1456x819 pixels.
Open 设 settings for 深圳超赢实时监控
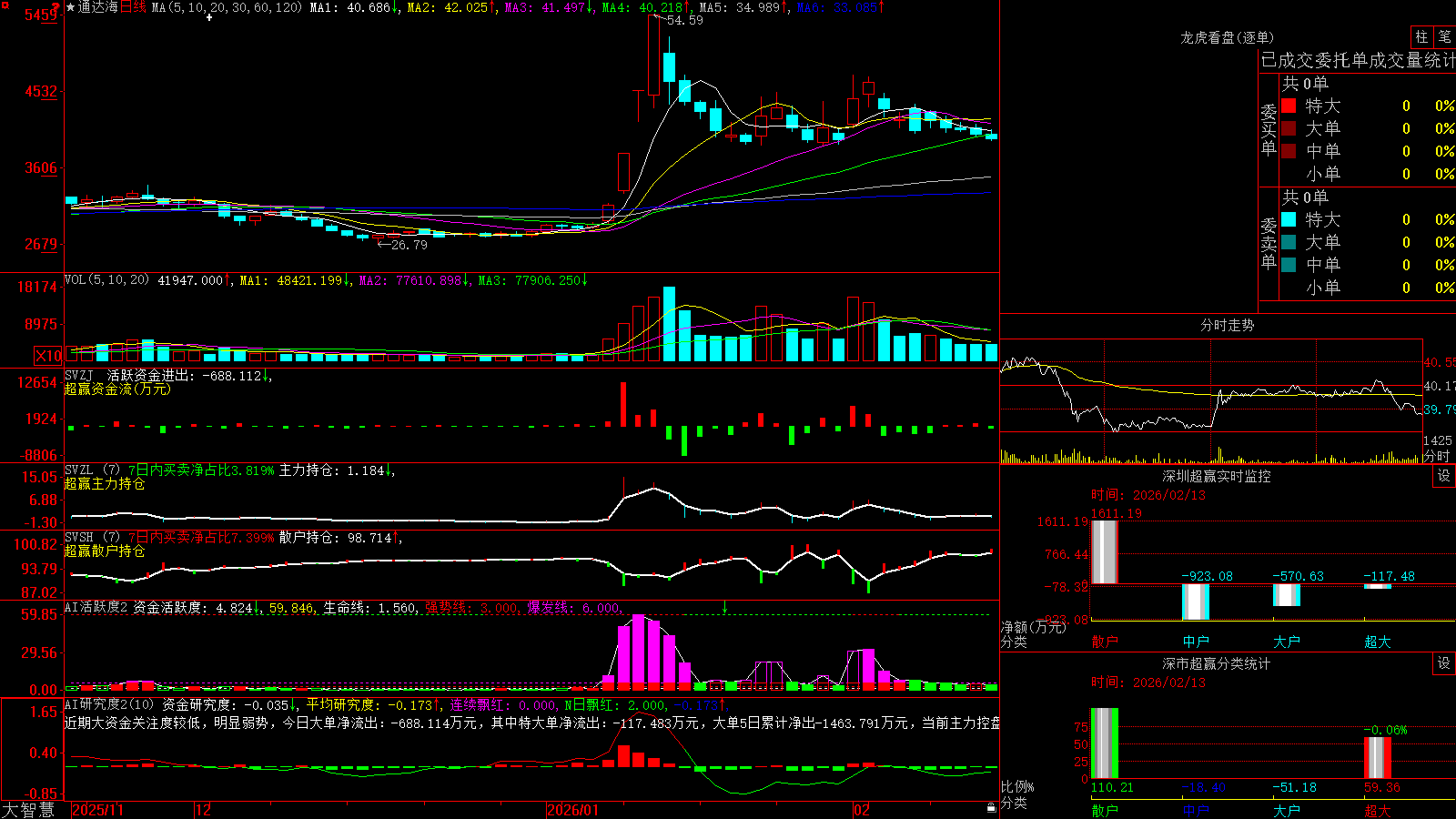[1444, 476]
